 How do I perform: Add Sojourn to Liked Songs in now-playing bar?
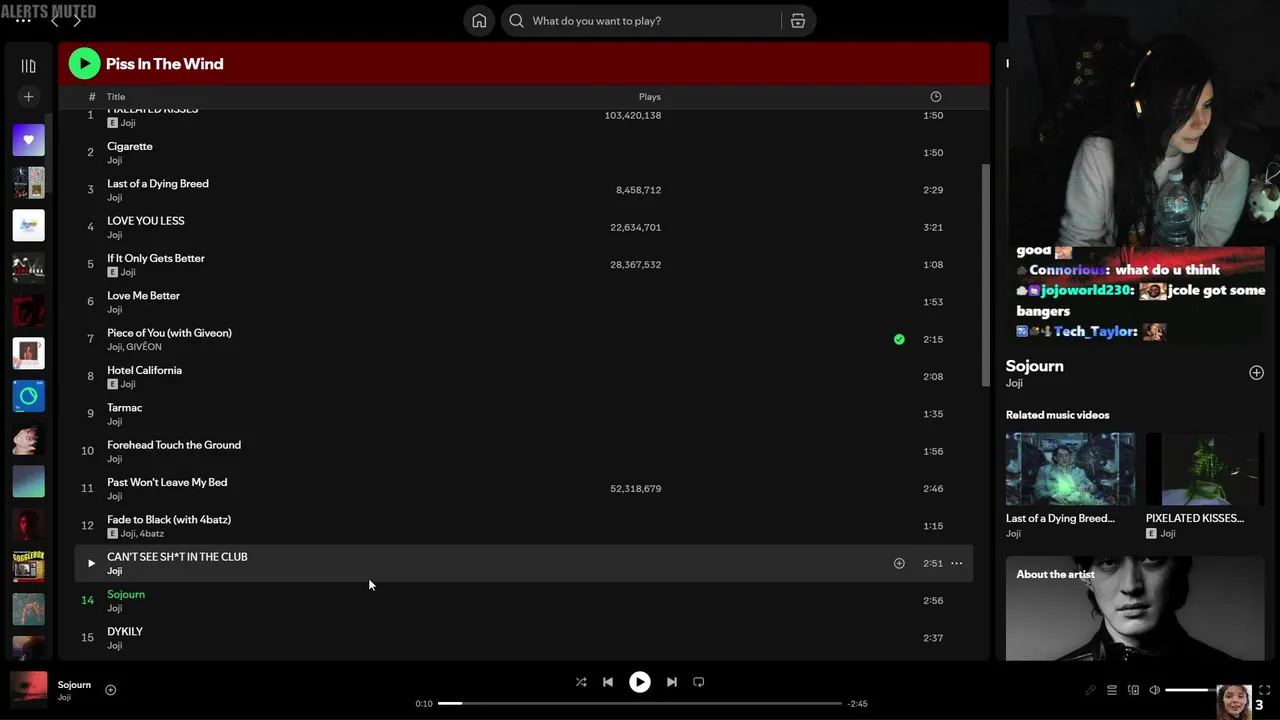[110, 690]
